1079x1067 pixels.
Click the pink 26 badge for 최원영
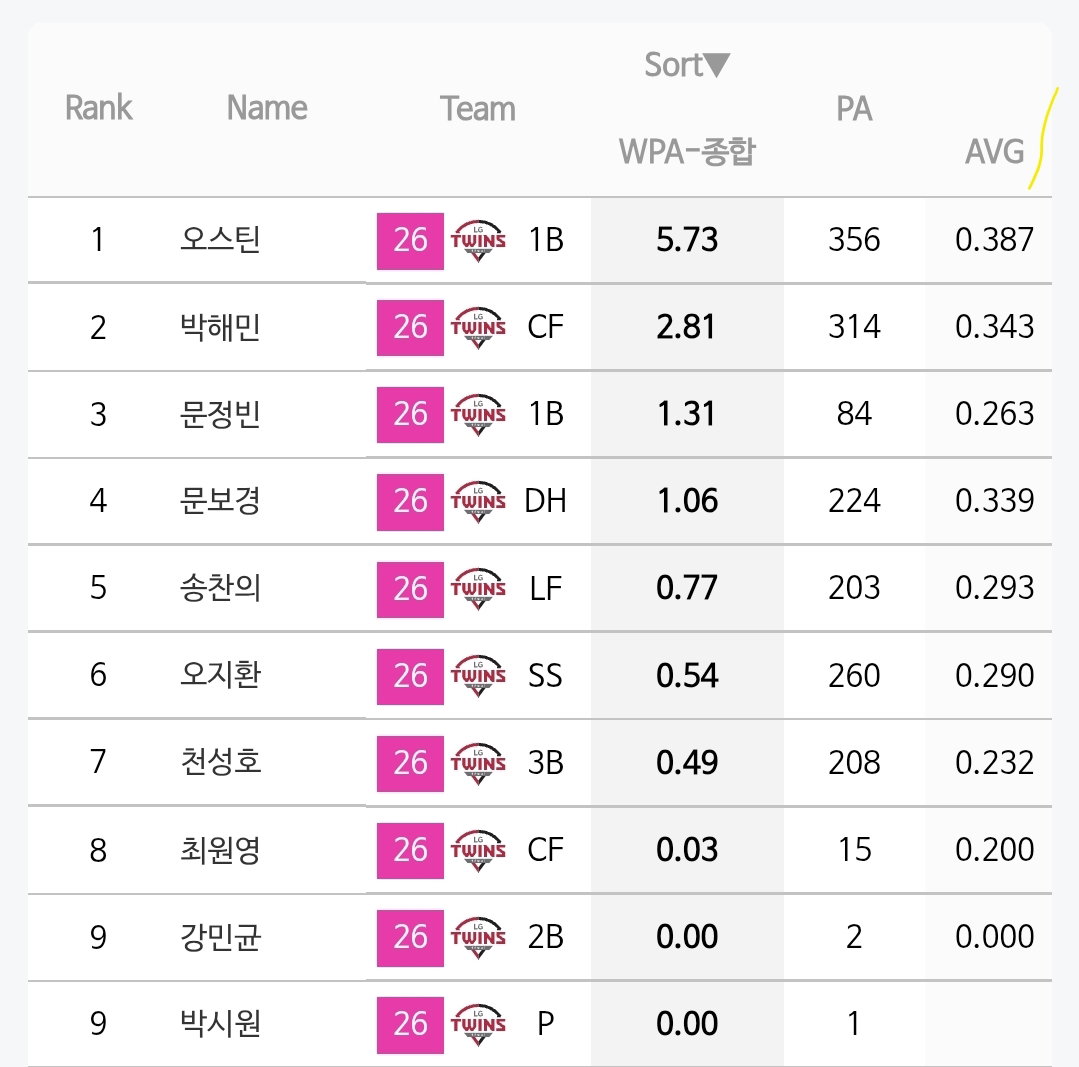[410, 850]
